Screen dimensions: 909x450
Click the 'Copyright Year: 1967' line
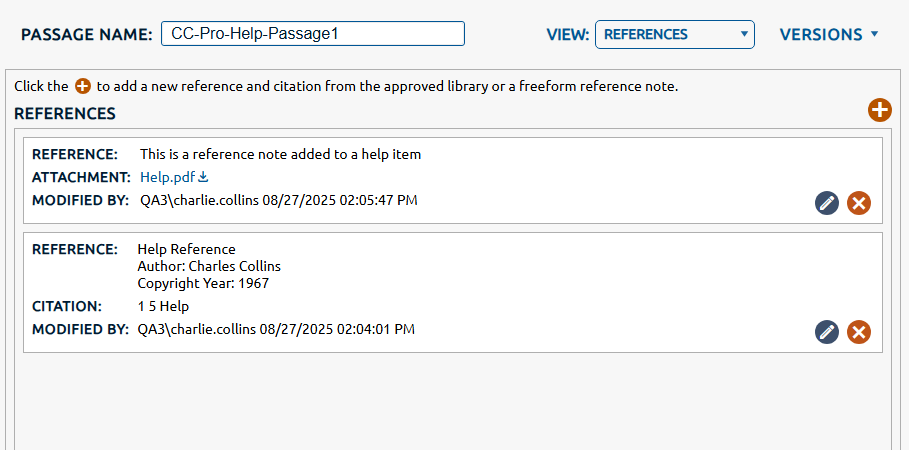[203, 283]
